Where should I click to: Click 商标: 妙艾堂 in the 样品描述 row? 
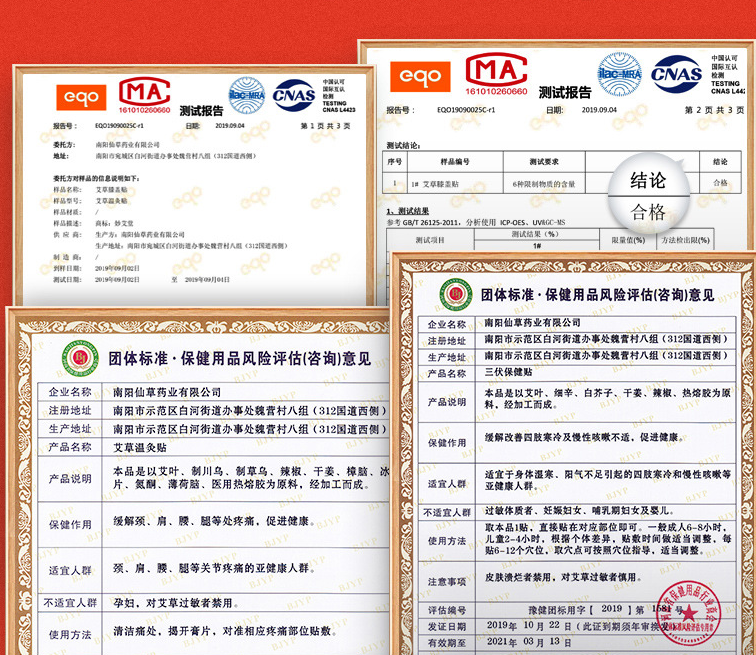(114, 223)
